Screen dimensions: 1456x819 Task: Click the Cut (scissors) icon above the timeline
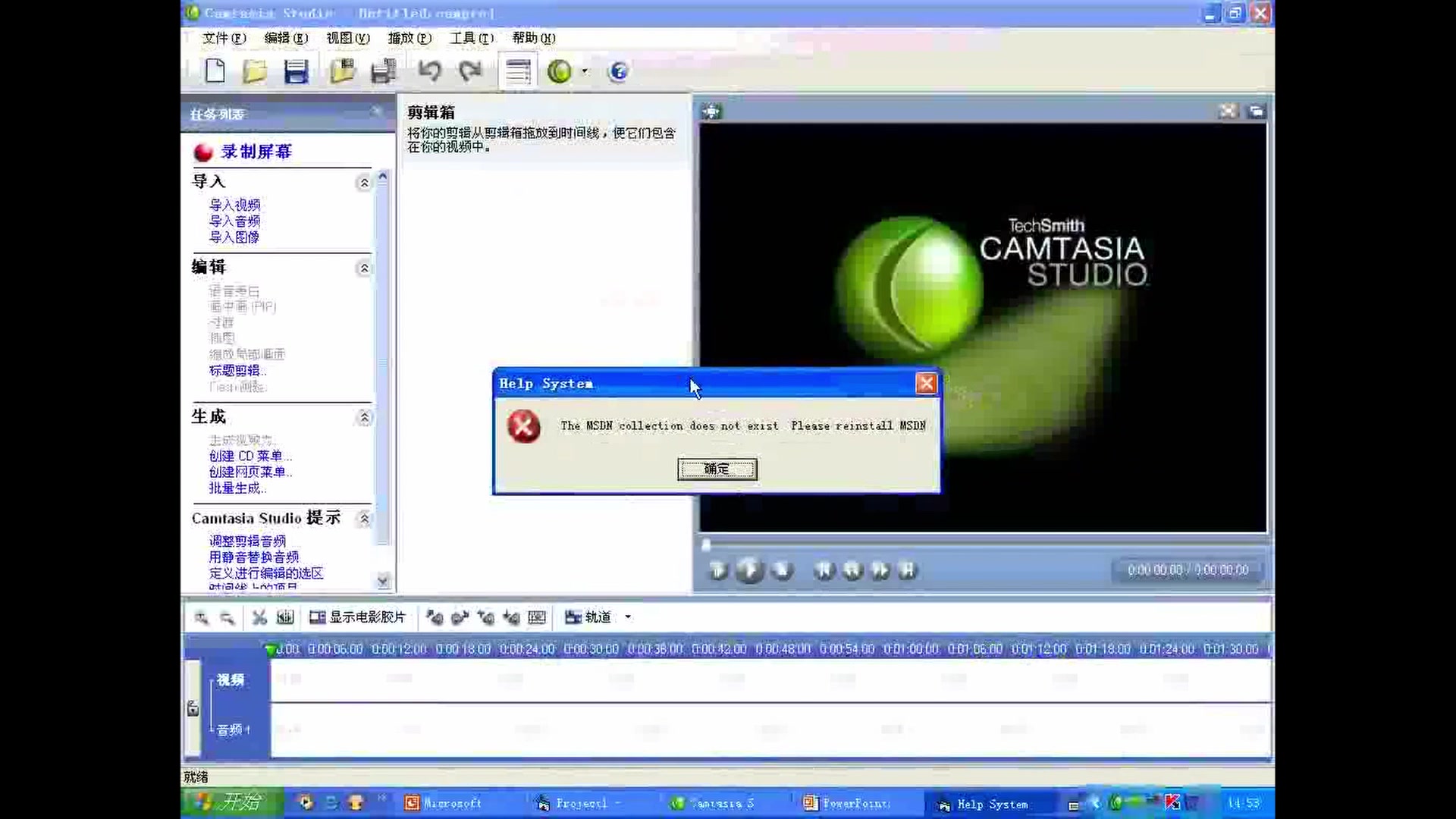(x=259, y=617)
